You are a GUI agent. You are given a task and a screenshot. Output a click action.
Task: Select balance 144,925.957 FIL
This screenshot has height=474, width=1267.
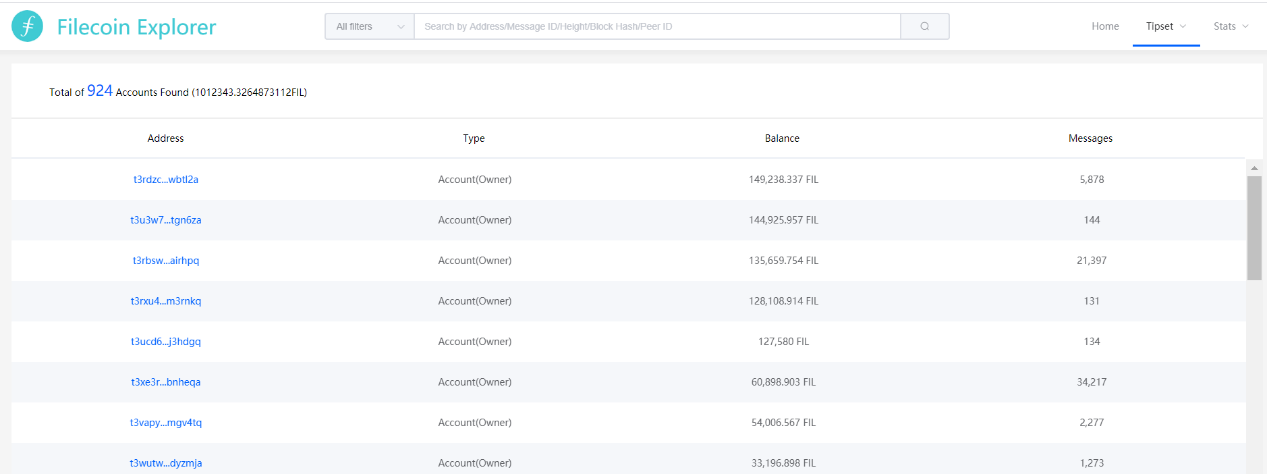(783, 220)
